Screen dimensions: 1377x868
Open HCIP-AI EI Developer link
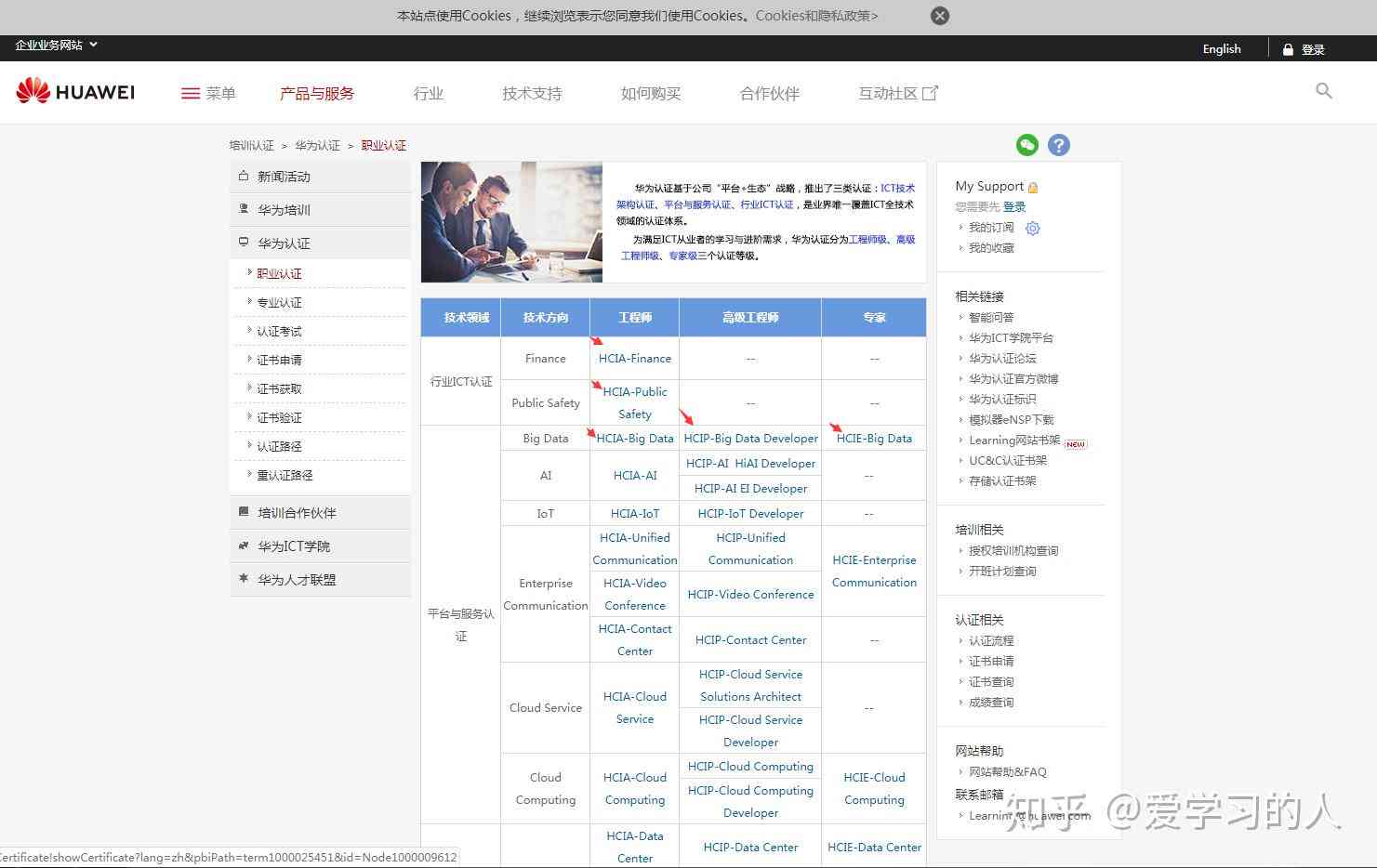pyautogui.click(x=750, y=488)
